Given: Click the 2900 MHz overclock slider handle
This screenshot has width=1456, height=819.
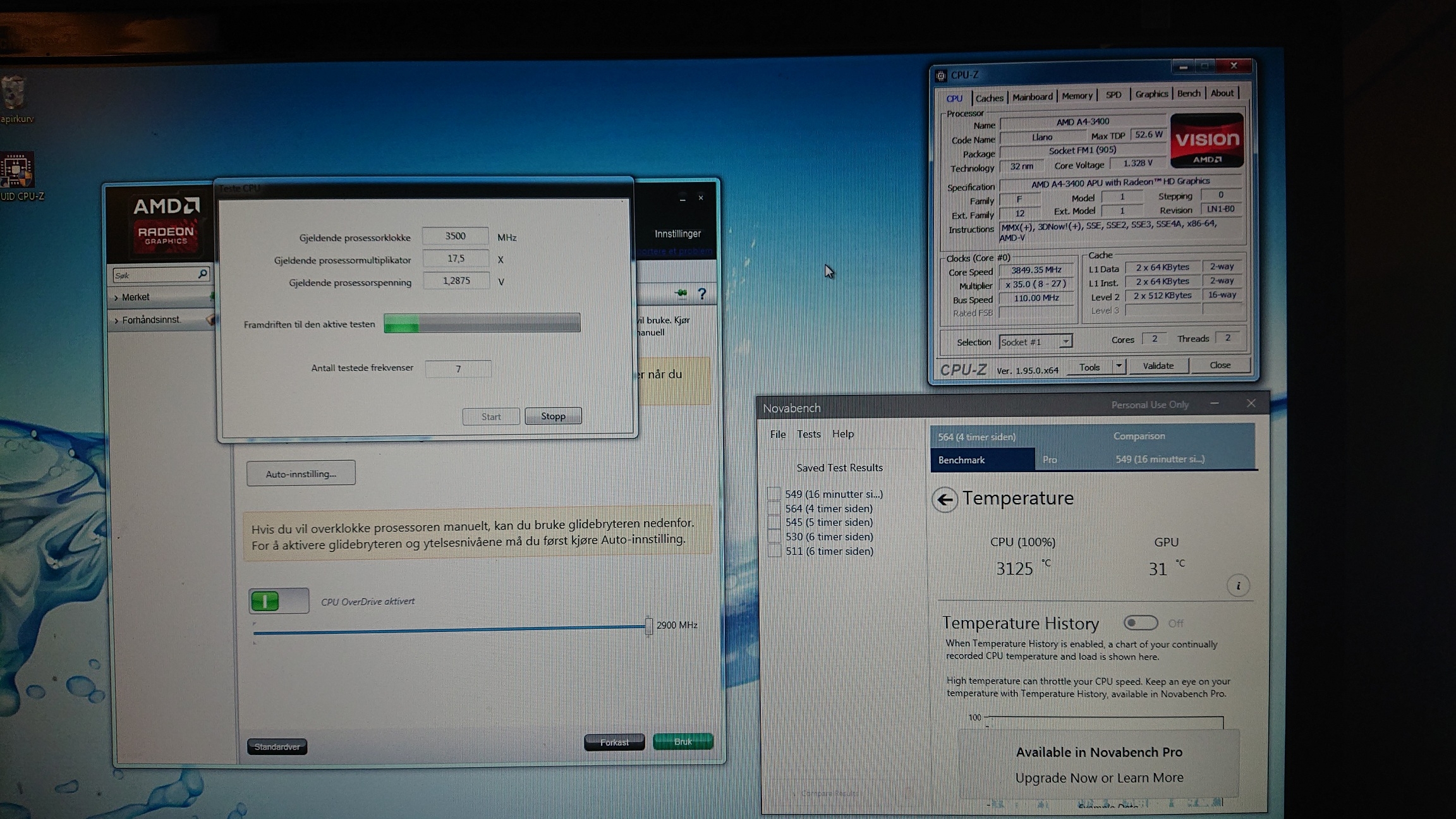Looking at the screenshot, I should pos(648,626).
